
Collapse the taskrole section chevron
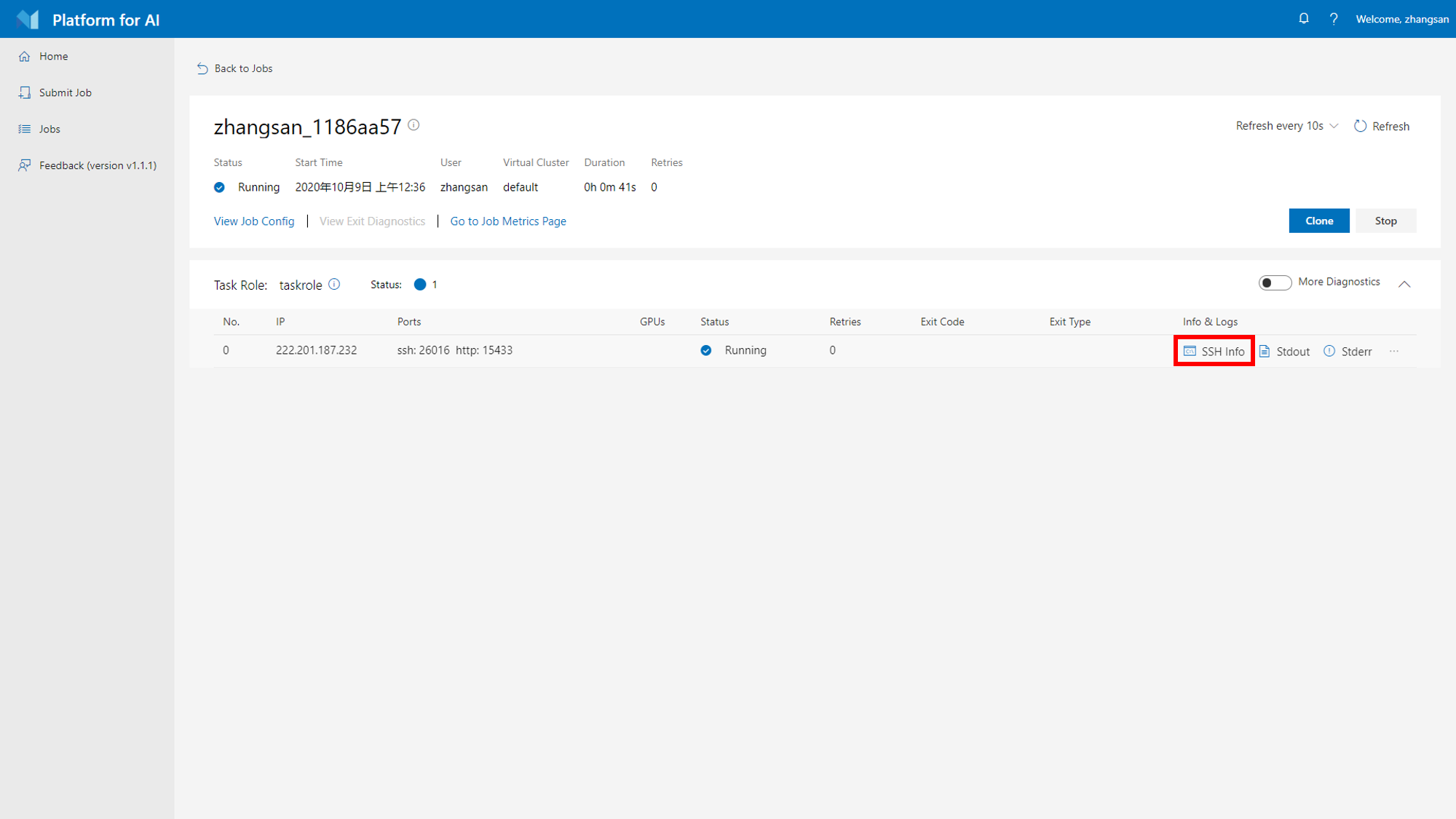point(1404,284)
